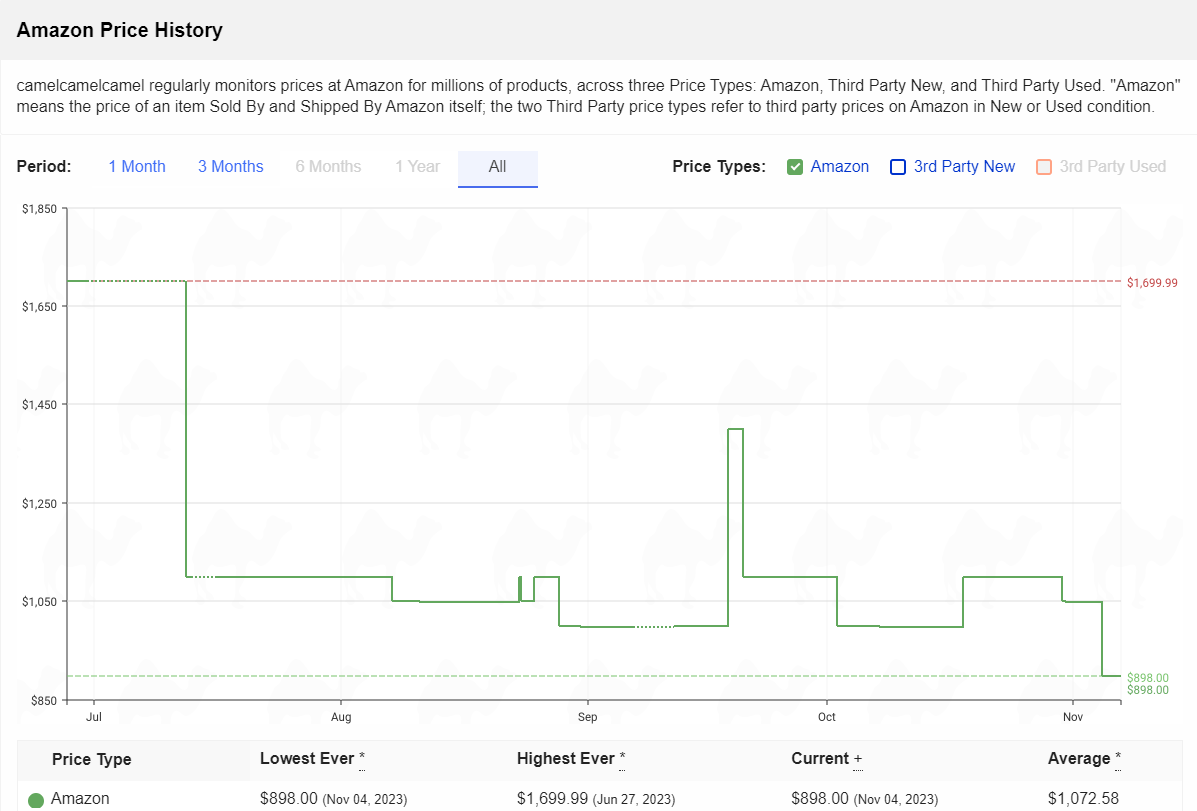Click the $1,450 y-axis label
This screenshot has height=811, width=1197.
click(40, 405)
